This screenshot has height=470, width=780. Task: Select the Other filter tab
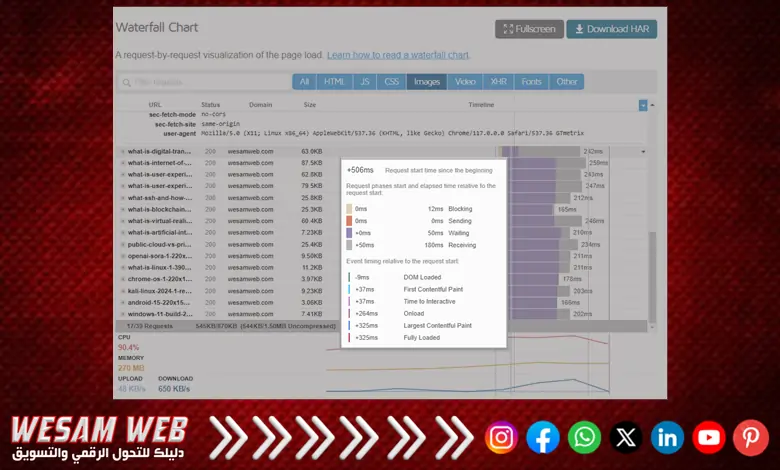[x=567, y=82]
